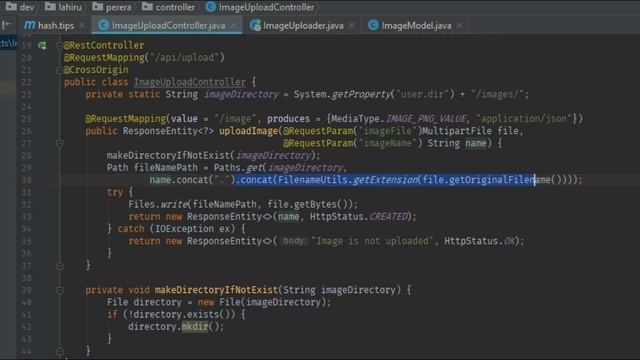The image size is (640, 360).
Task: Click the ImageUploader.java file icon
Action: click(256, 25)
